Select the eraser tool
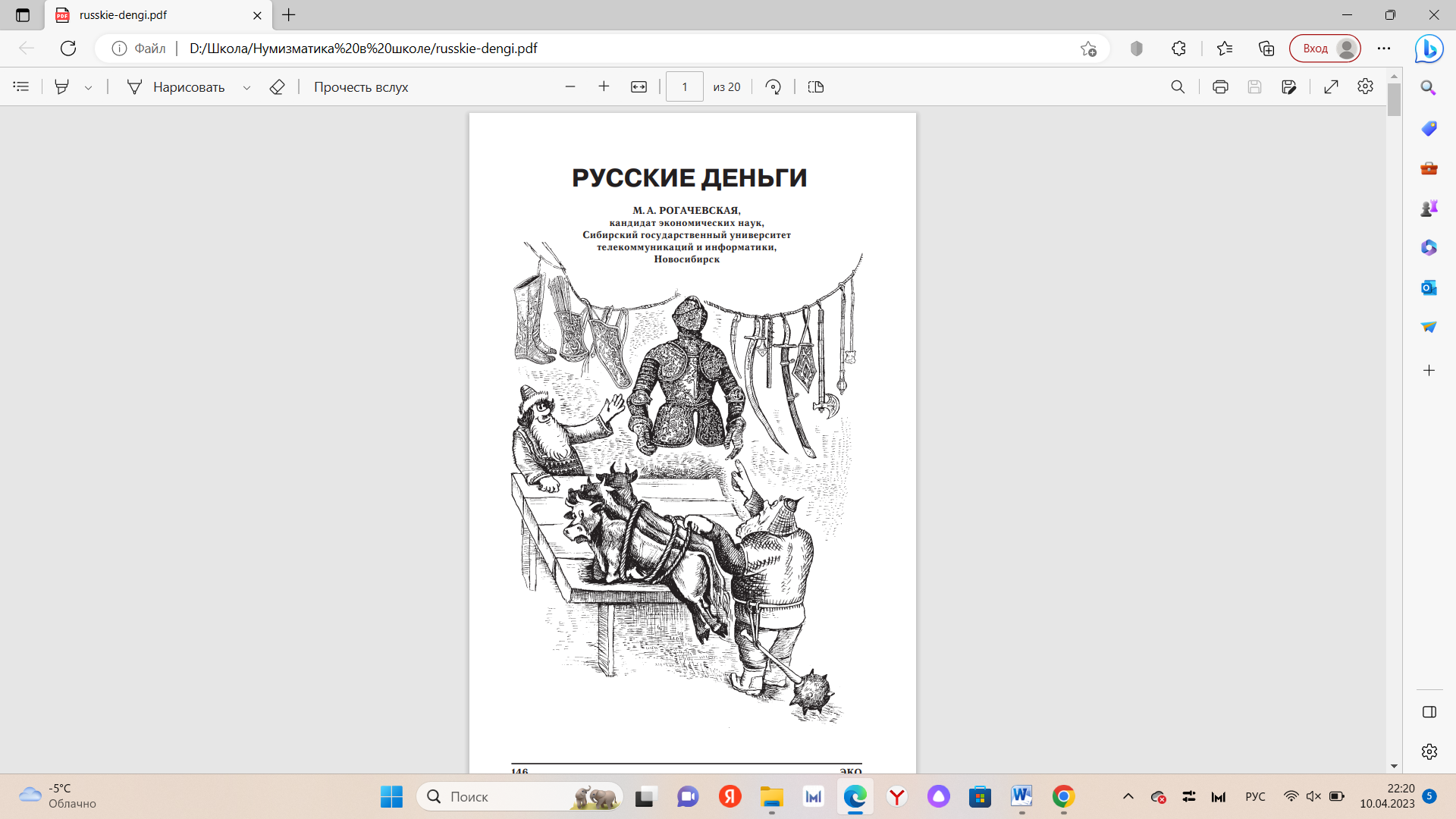 (x=277, y=86)
